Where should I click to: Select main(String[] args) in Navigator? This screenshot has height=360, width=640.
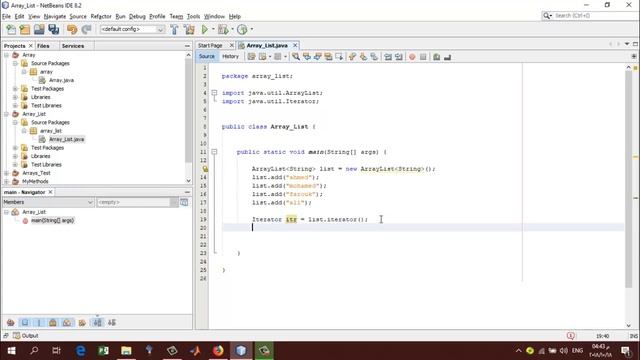[52, 220]
